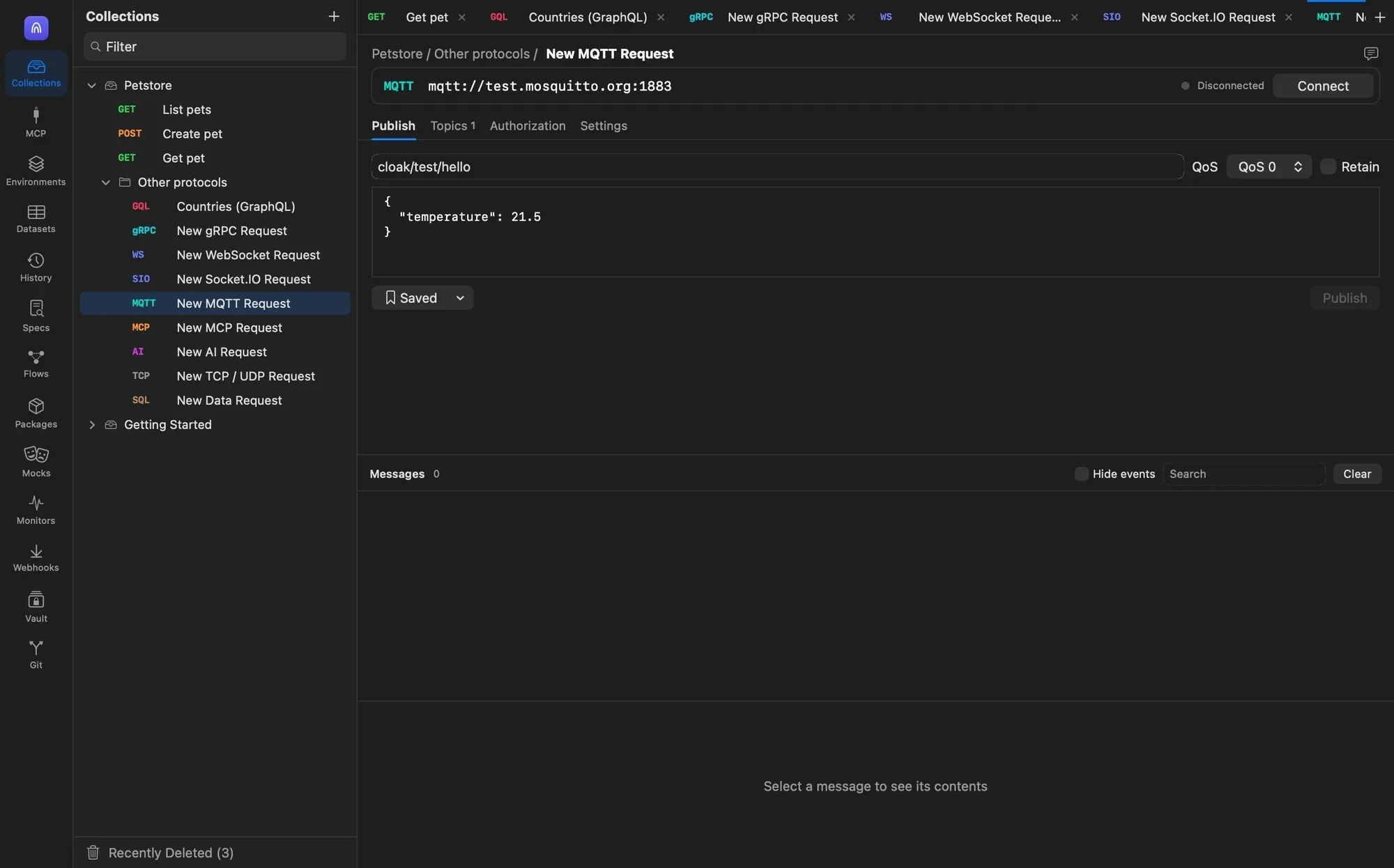1394x868 pixels.
Task: Close the Get pet tab
Action: (461, 17)
